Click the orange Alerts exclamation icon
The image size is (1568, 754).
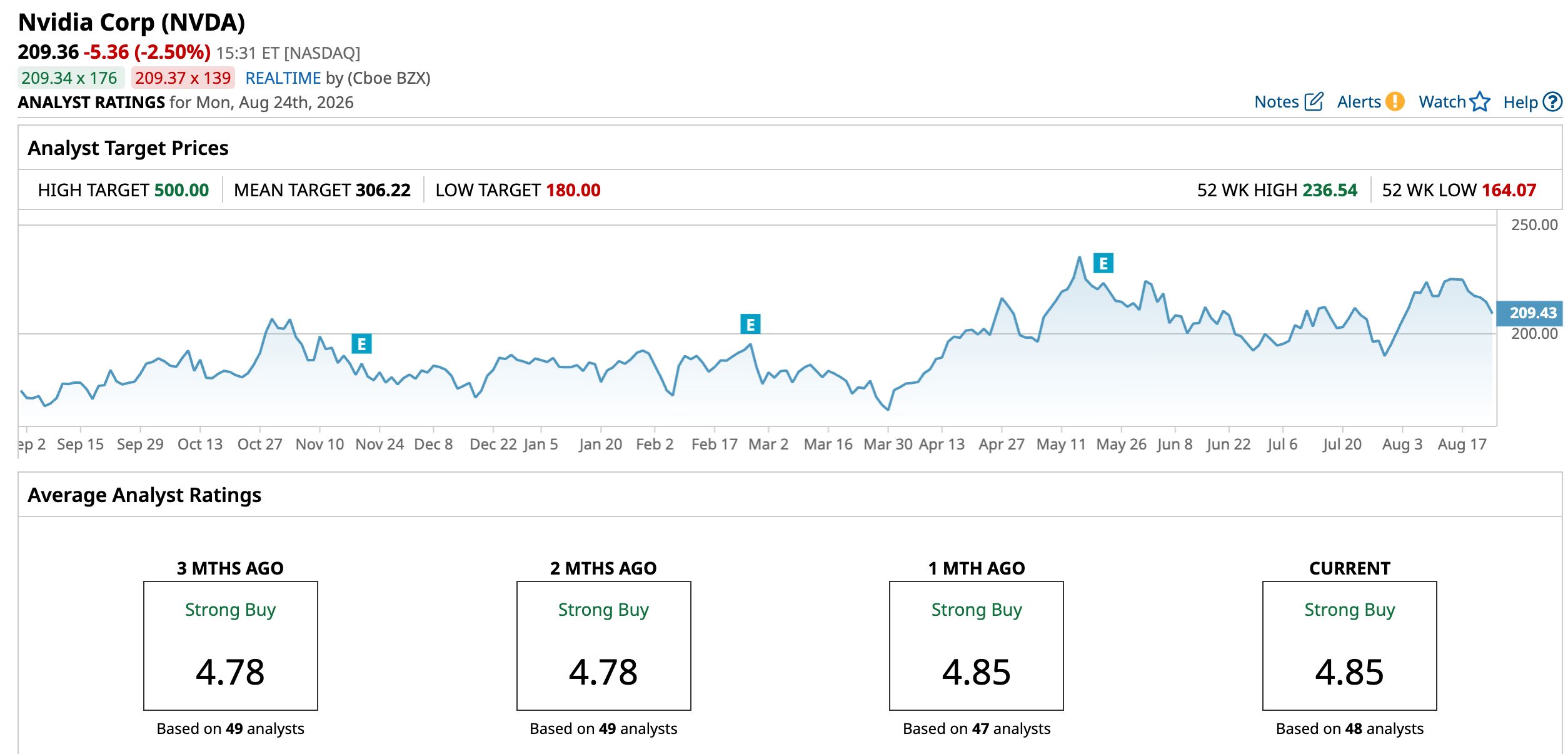(x=1395, y=101)
